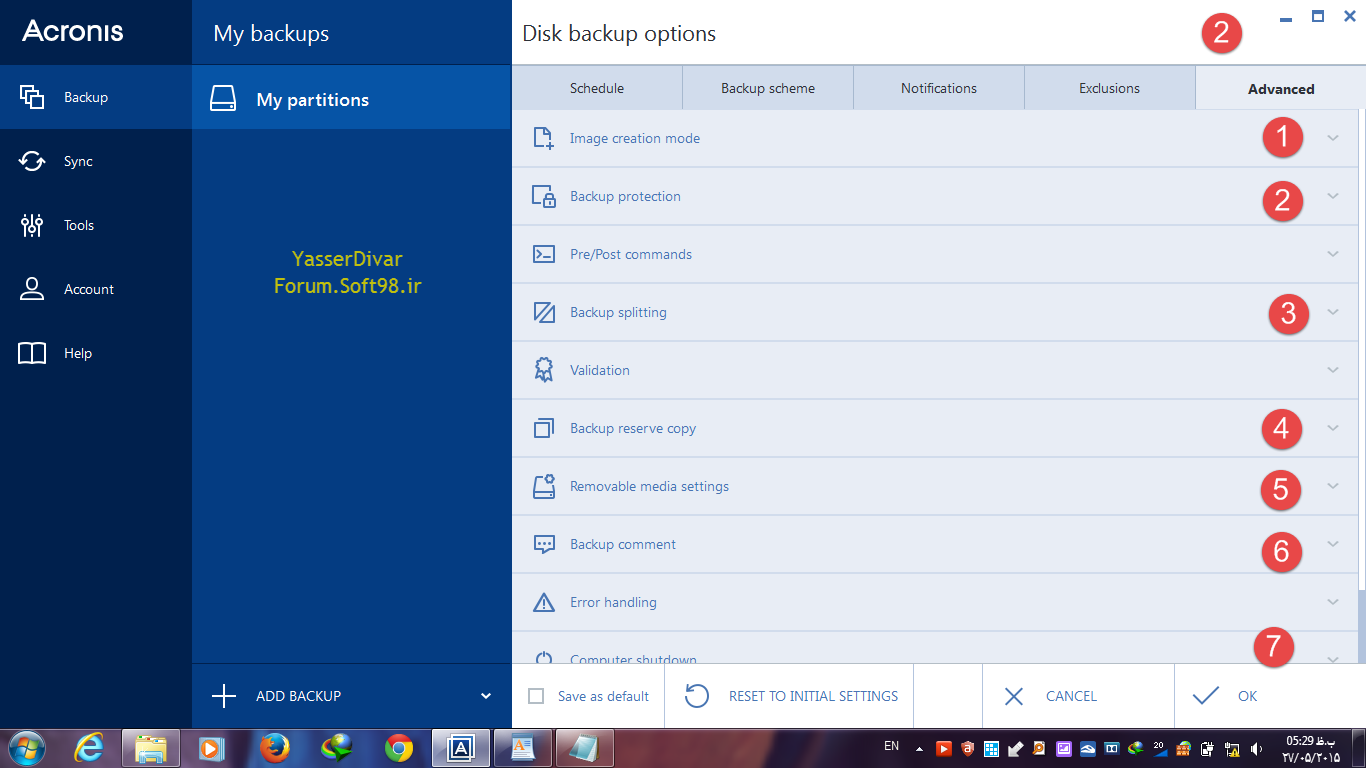
Task: Click the plus icon next to ADD BACKUP
Action: tap(224, 696)
